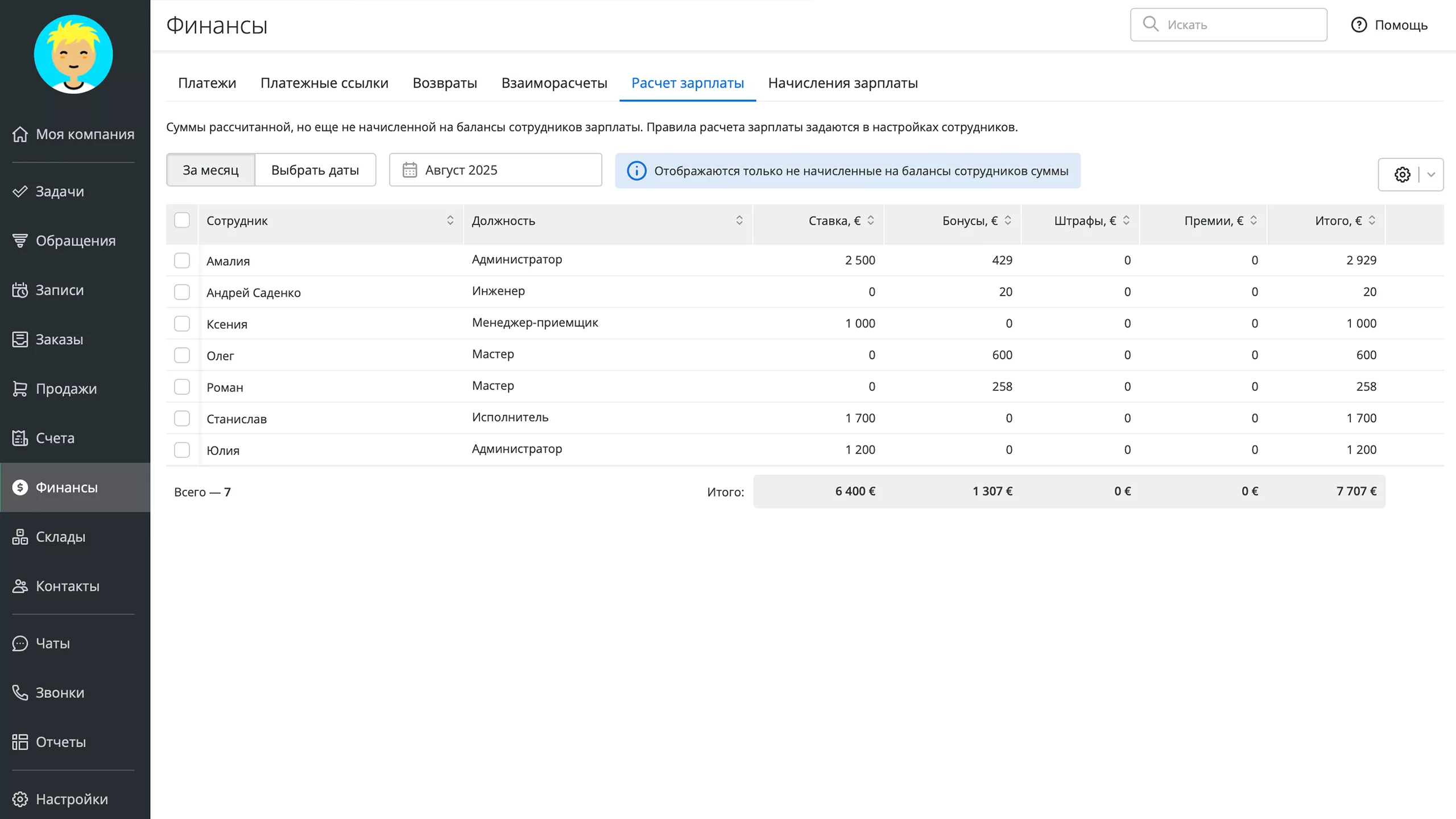Click the Склады warehouse icon in sidebar
The width and height of the screenshot is (1456, 819).
pyautogui.click(x=20, y=536)
